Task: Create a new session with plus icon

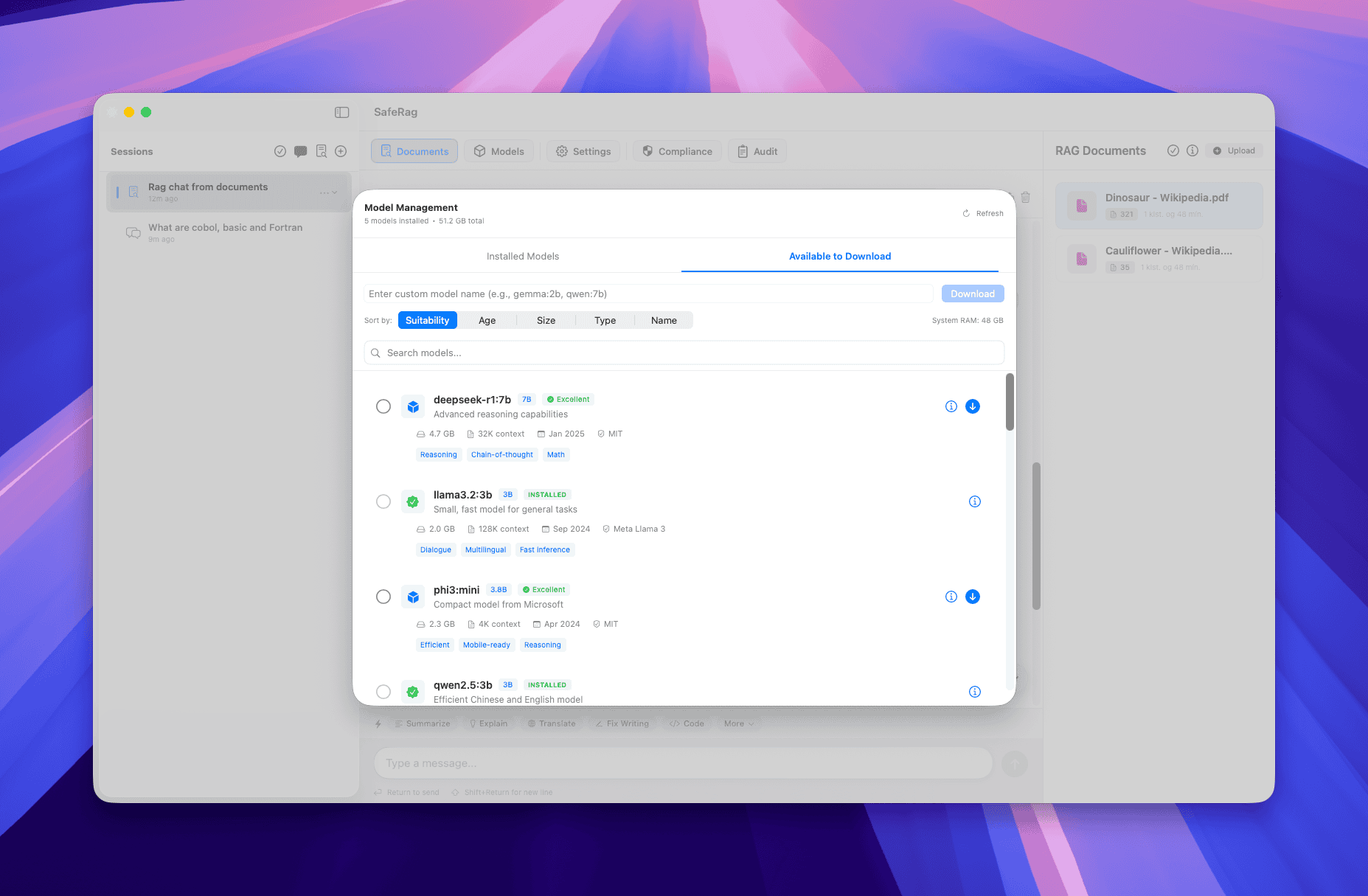Action: click(x=341, y=151)
